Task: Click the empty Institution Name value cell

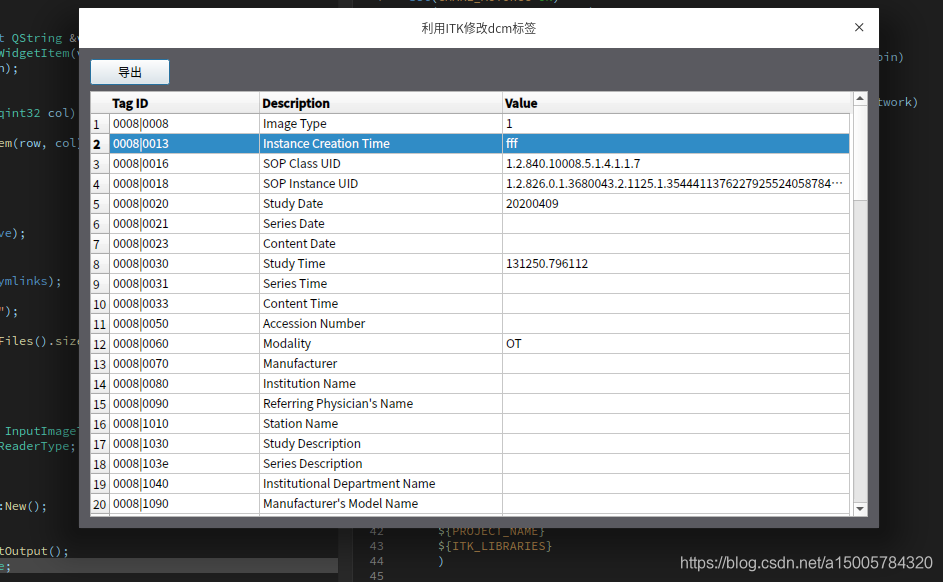Action: [x=676, y=384]
